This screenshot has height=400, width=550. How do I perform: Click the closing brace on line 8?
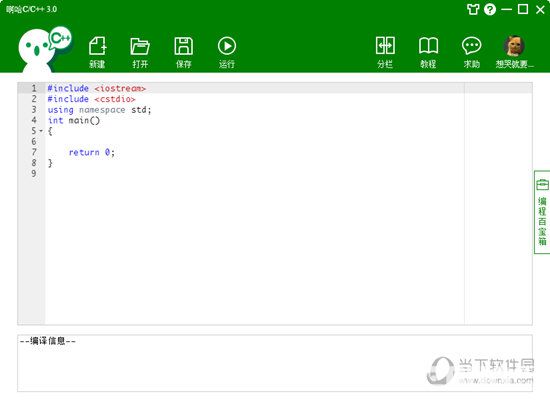50,163
